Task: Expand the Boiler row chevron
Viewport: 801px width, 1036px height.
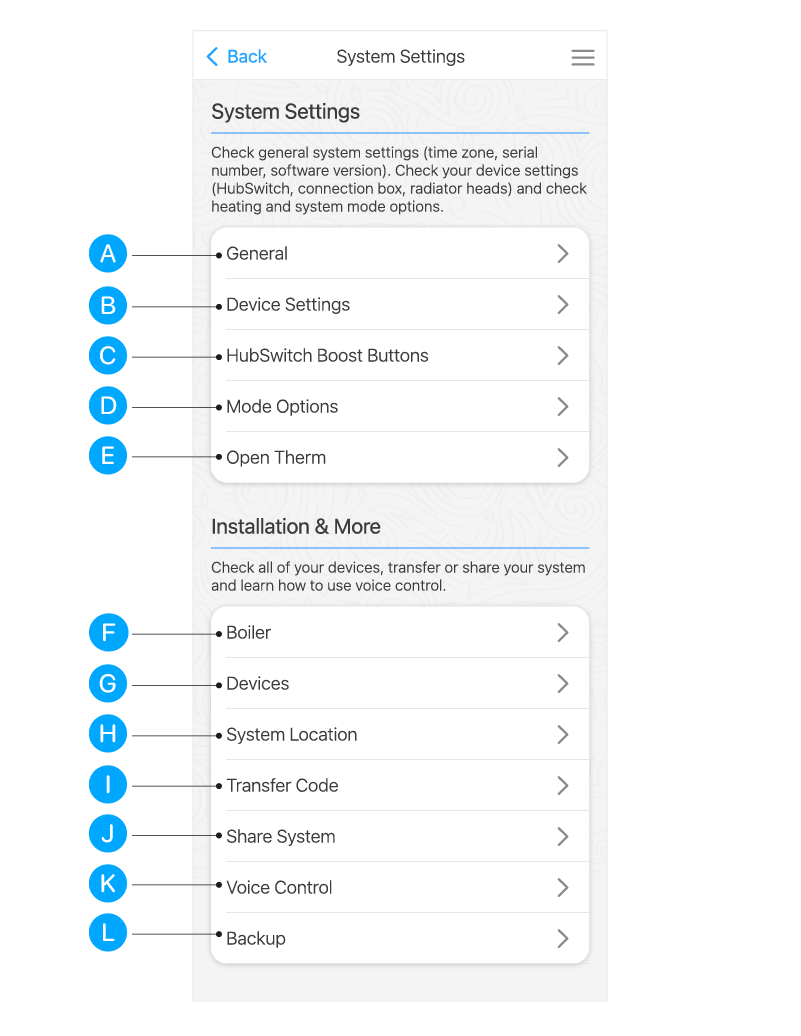Action: 563,633
